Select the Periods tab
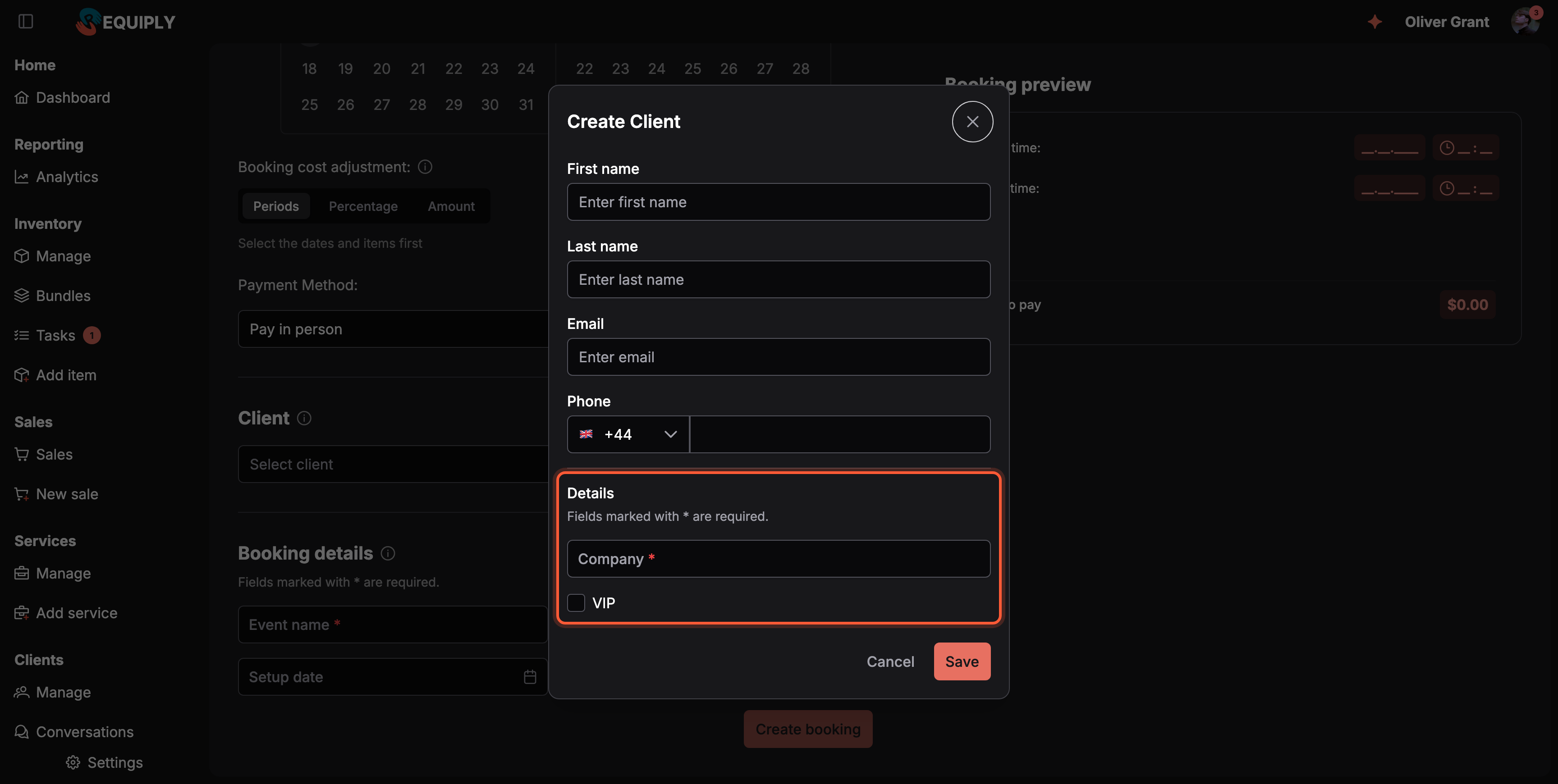Viewport: 1558px width, 784px height. click(276, 206)
